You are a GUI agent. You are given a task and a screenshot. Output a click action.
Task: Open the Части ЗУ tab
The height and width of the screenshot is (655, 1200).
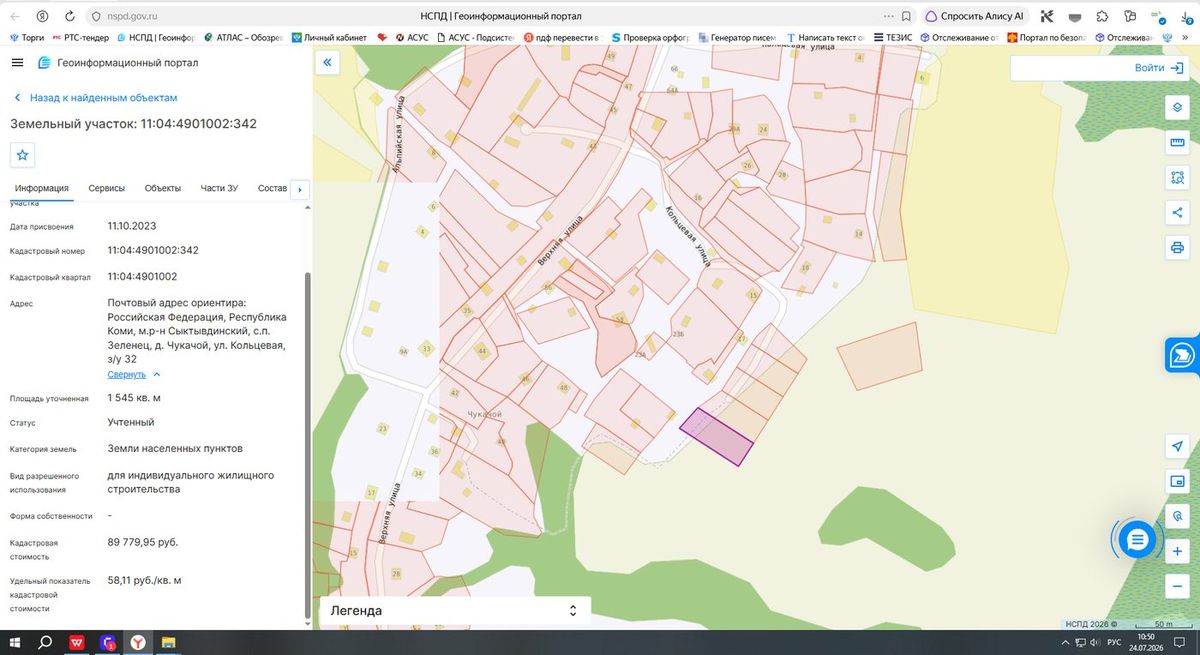pos(219,188)
